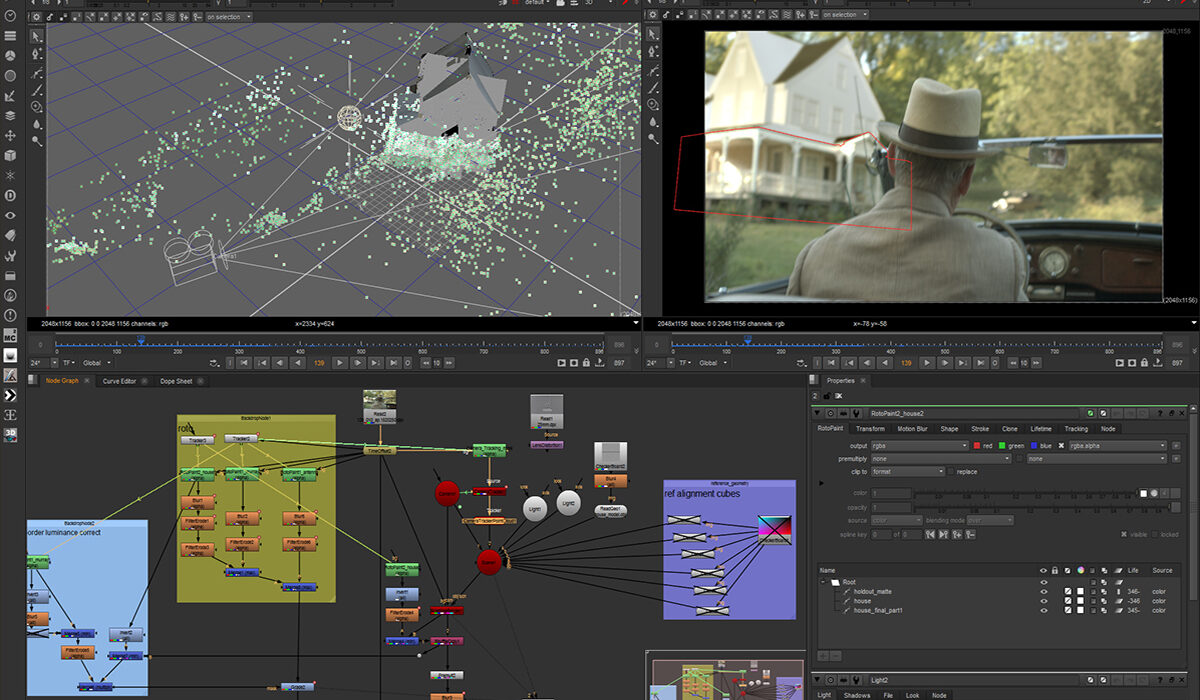This screenshot has width=1200, height=700.
Task: Play backward in the 3D viewer timeline
Action: [297, 363]
